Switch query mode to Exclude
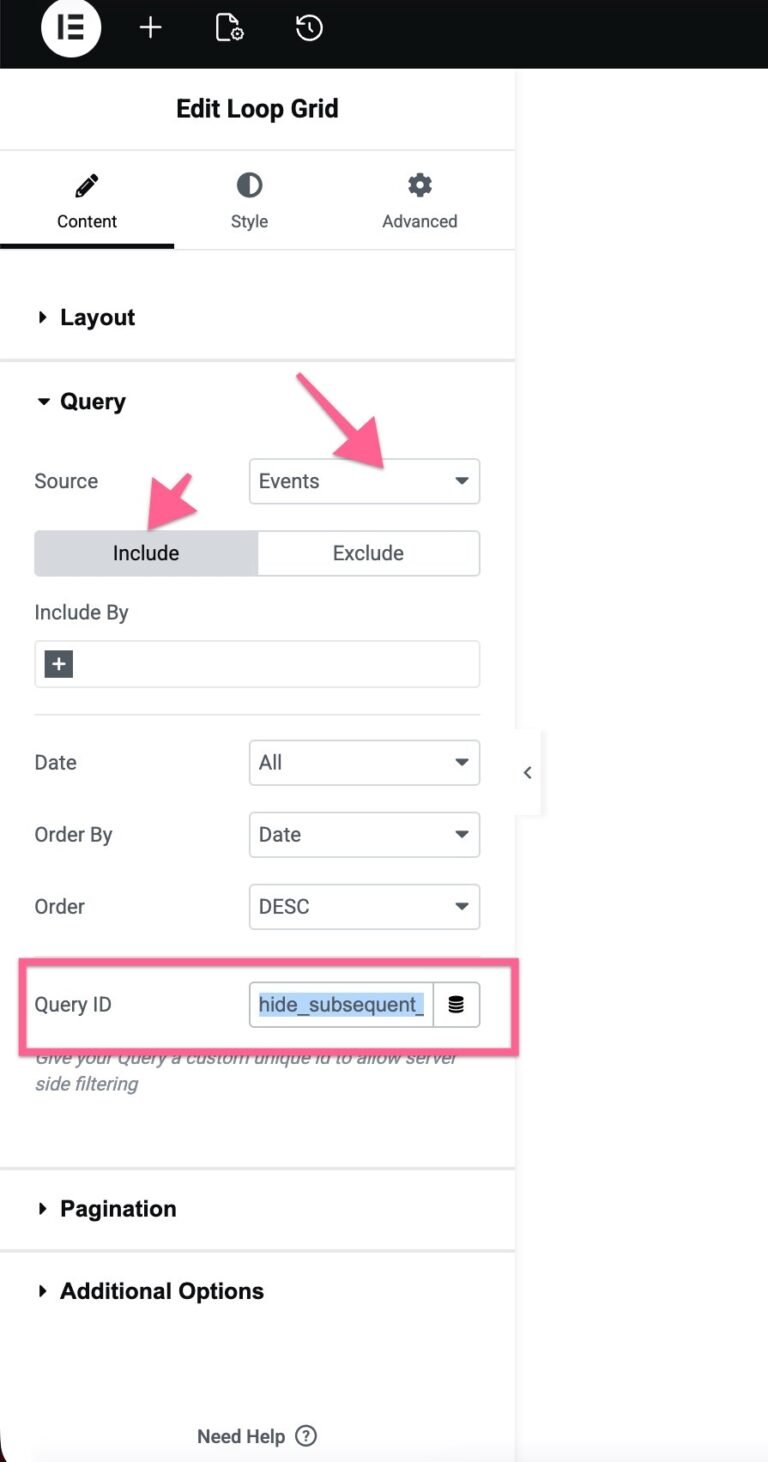Viewport: 768px width, 1462px height. point(368,552)
